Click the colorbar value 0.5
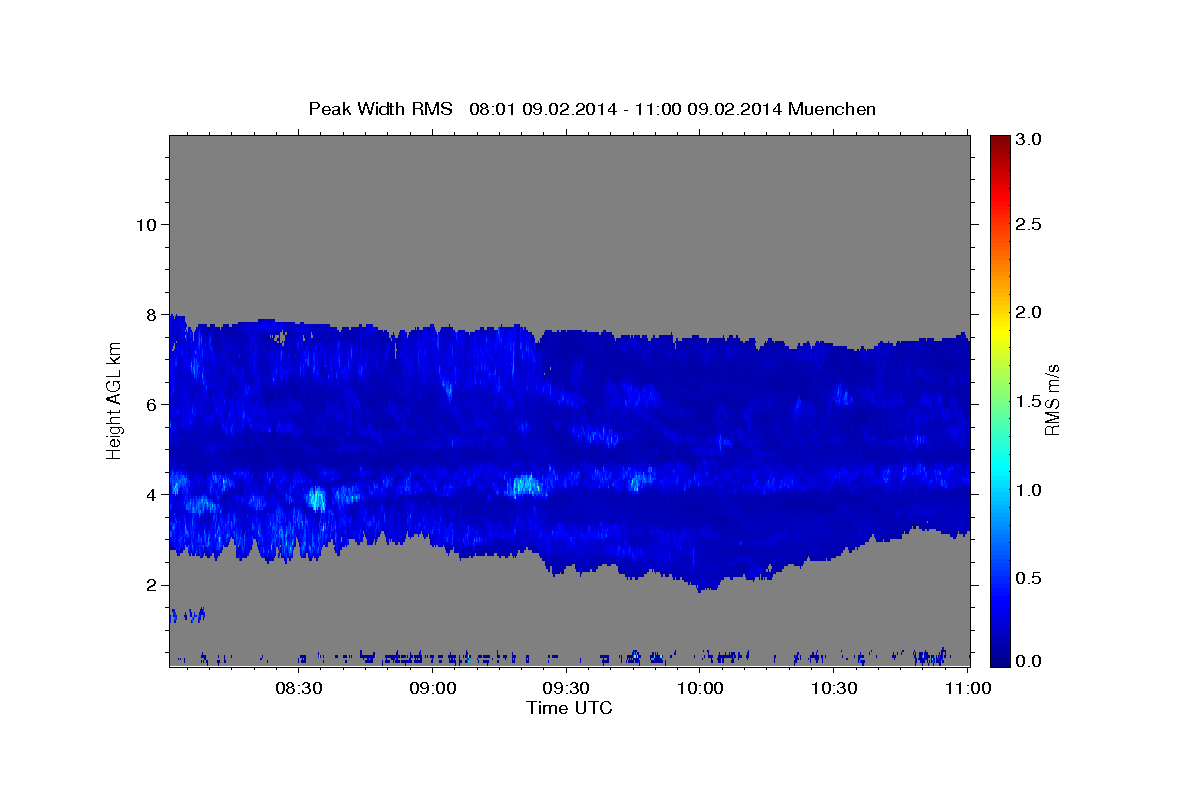Viewport: 1200px width, 800px height. pyautogui.click(x=1029, y=578)
